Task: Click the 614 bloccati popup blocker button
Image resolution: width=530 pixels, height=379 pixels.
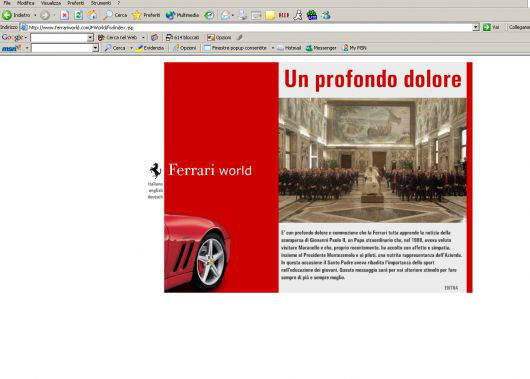Action: click(183, 38)
